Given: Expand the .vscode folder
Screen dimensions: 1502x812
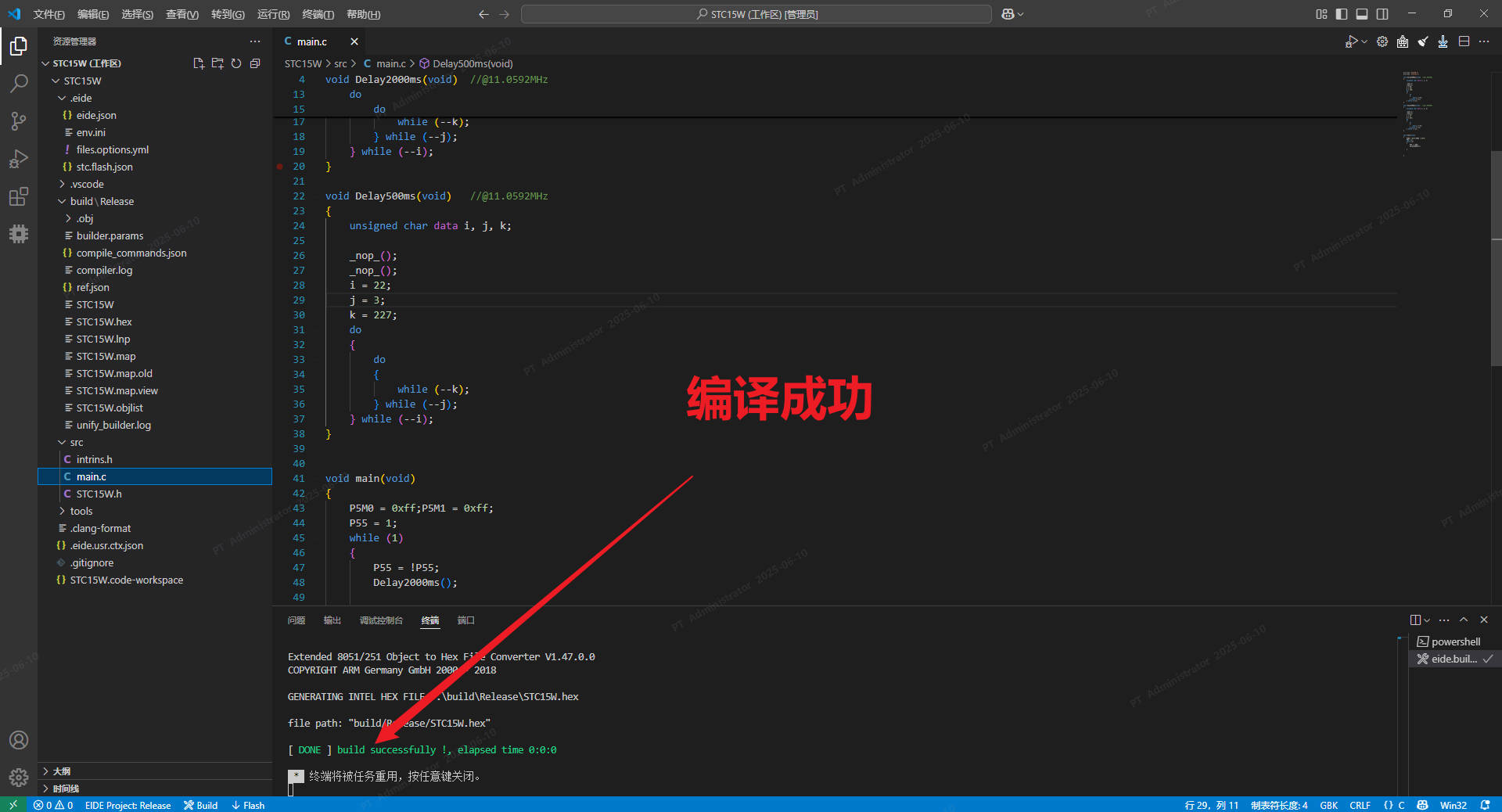Looking at the screenshot, I should [62, 184].
